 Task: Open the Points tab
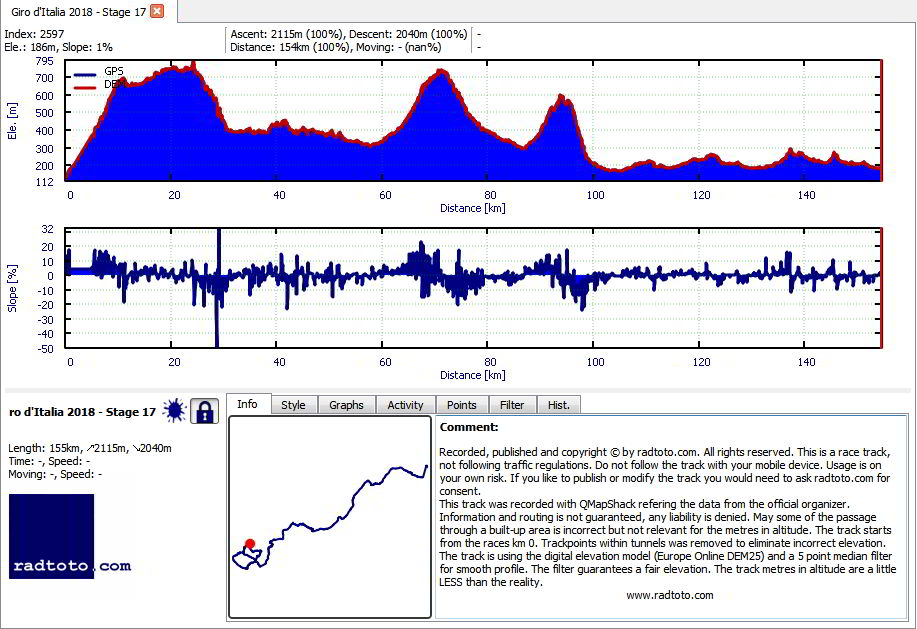tap(461, 405)
